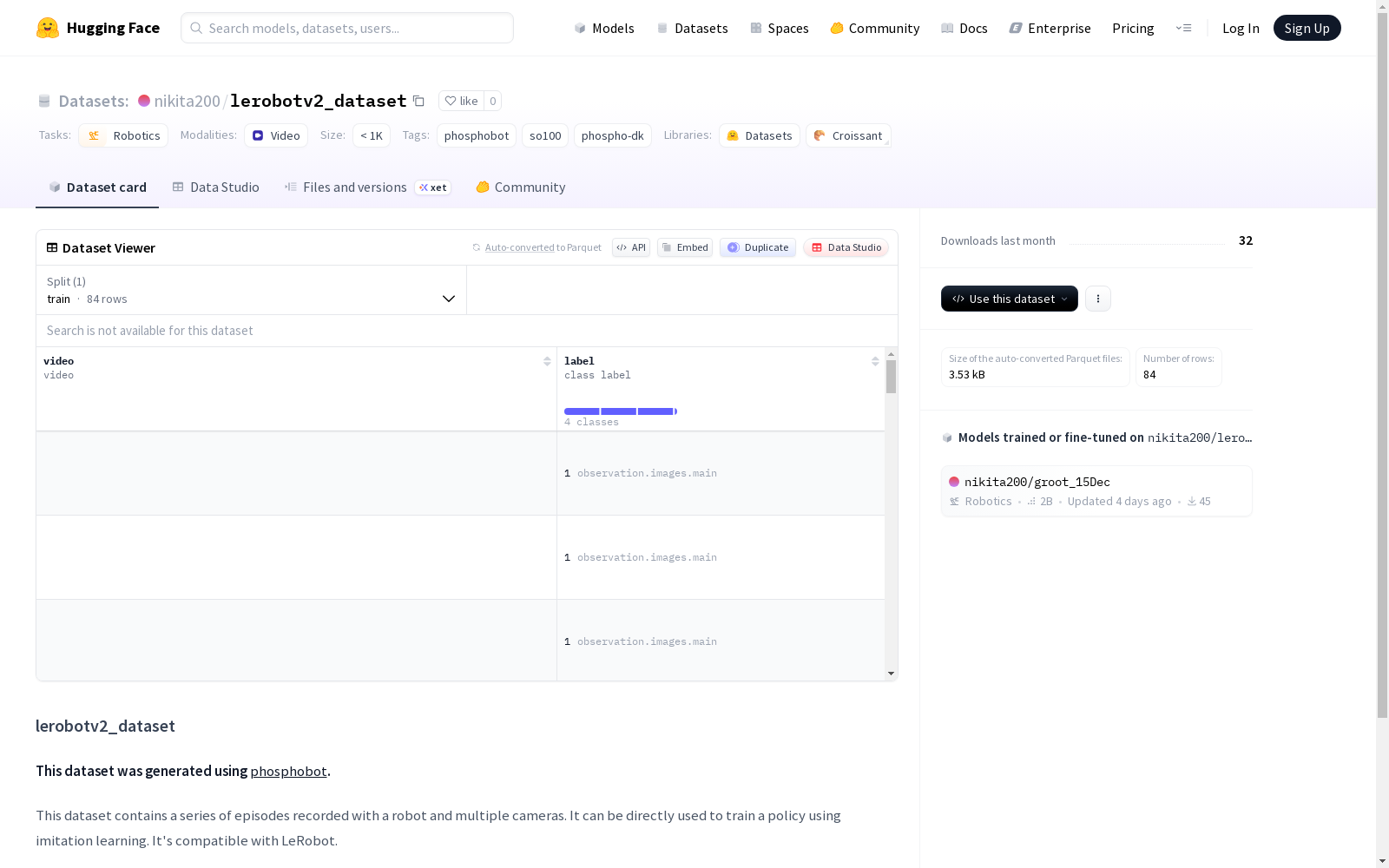Click the < 1K size tag
1389x868 pixels.
click(x=372, y=135)
